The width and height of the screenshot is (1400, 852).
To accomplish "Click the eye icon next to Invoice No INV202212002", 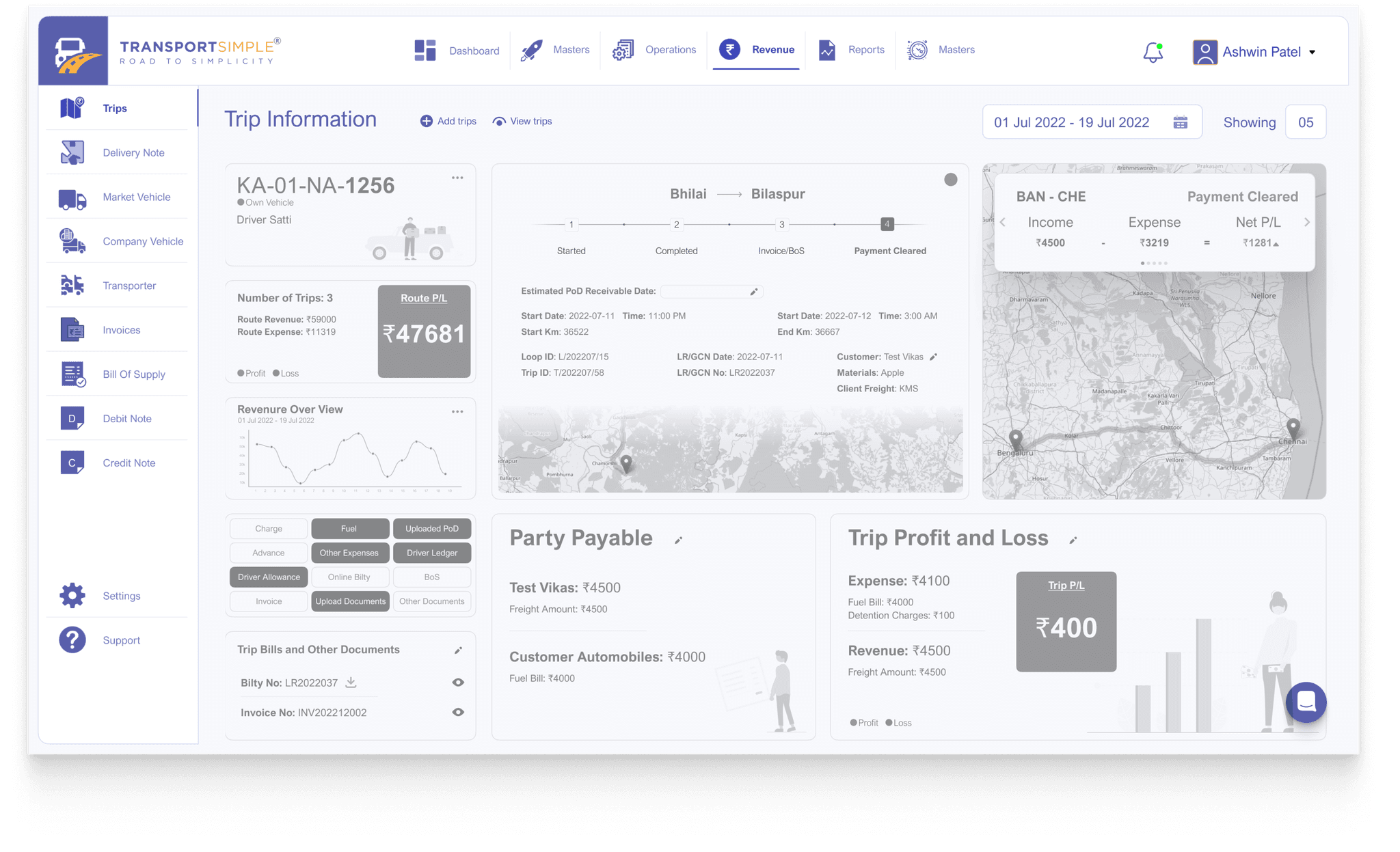I will (x=459, y=712).
